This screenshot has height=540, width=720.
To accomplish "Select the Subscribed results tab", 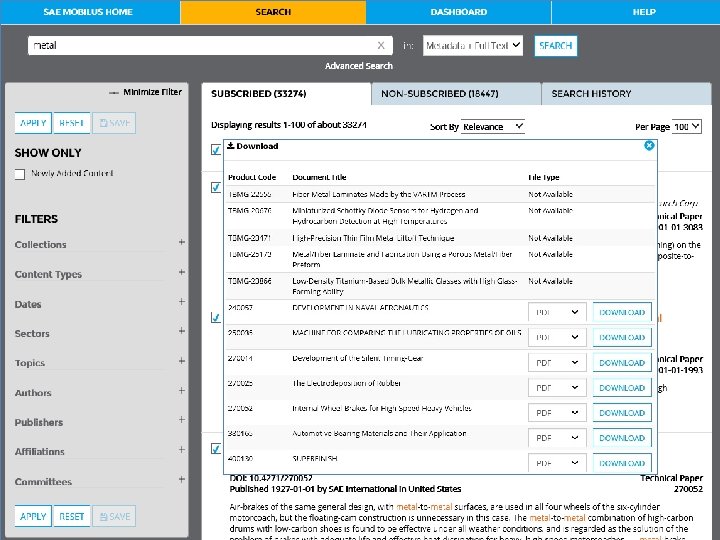I will 286,94.
